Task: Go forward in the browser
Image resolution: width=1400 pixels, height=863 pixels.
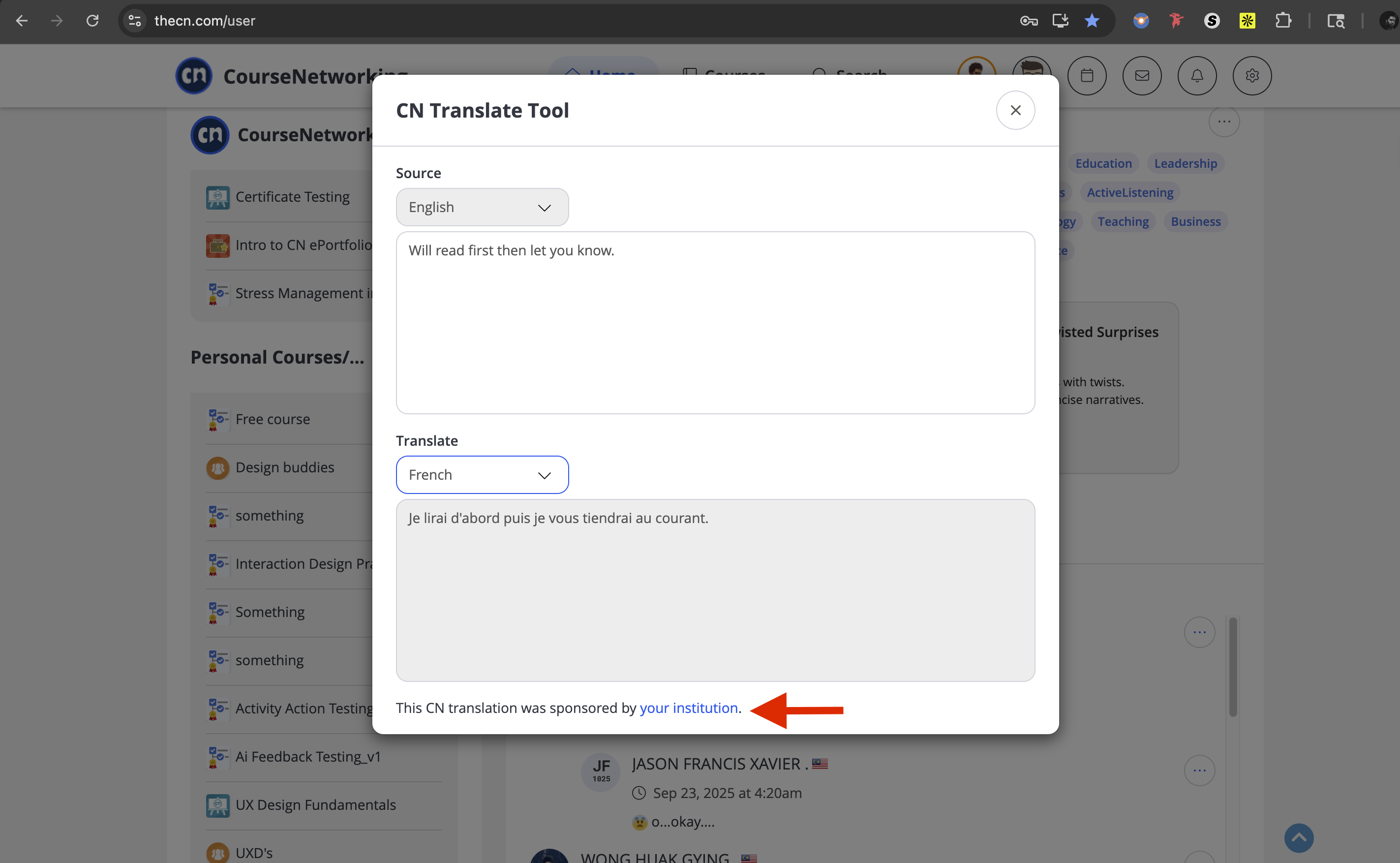Action: 57,21
